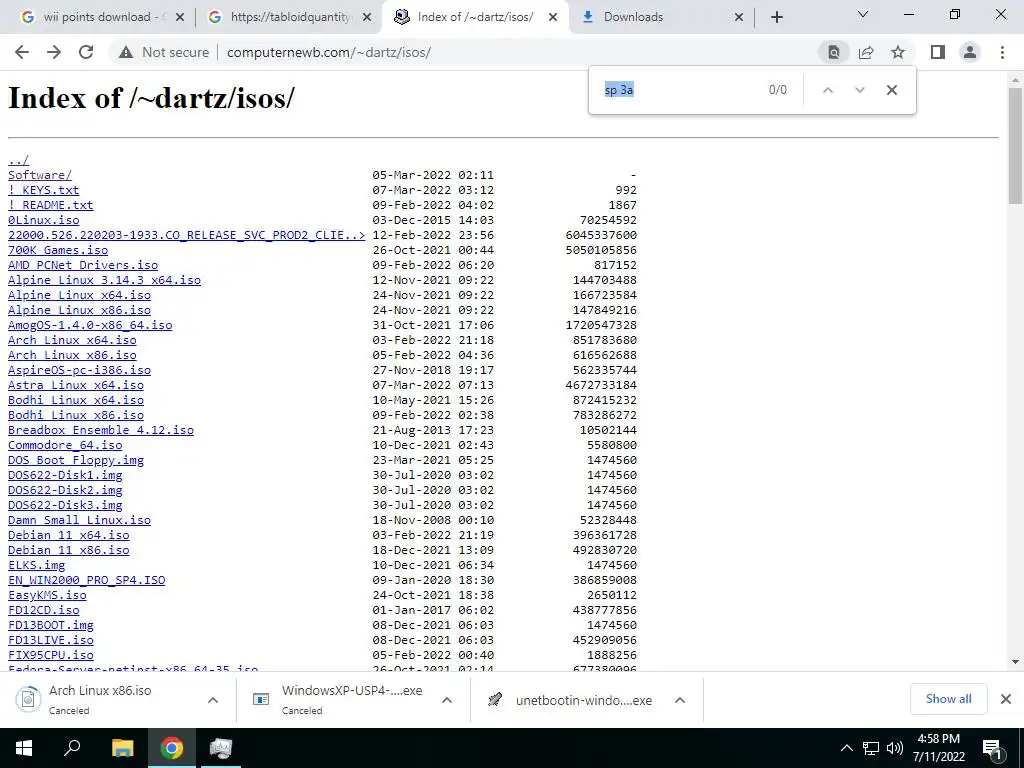
Task: Open Windows taskbar search
Action: click(x=72, y=748)
